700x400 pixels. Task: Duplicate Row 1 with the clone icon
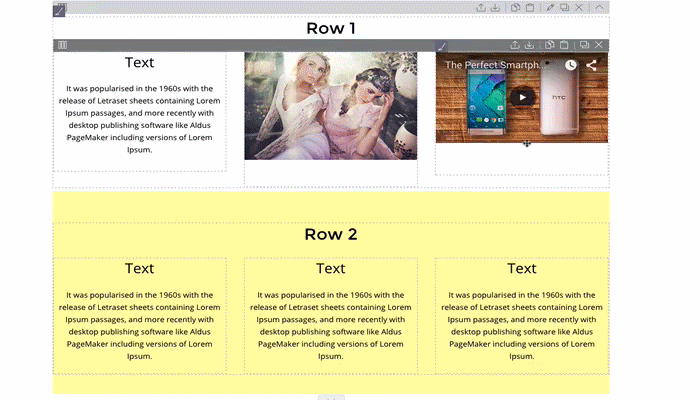coord(565,8)
